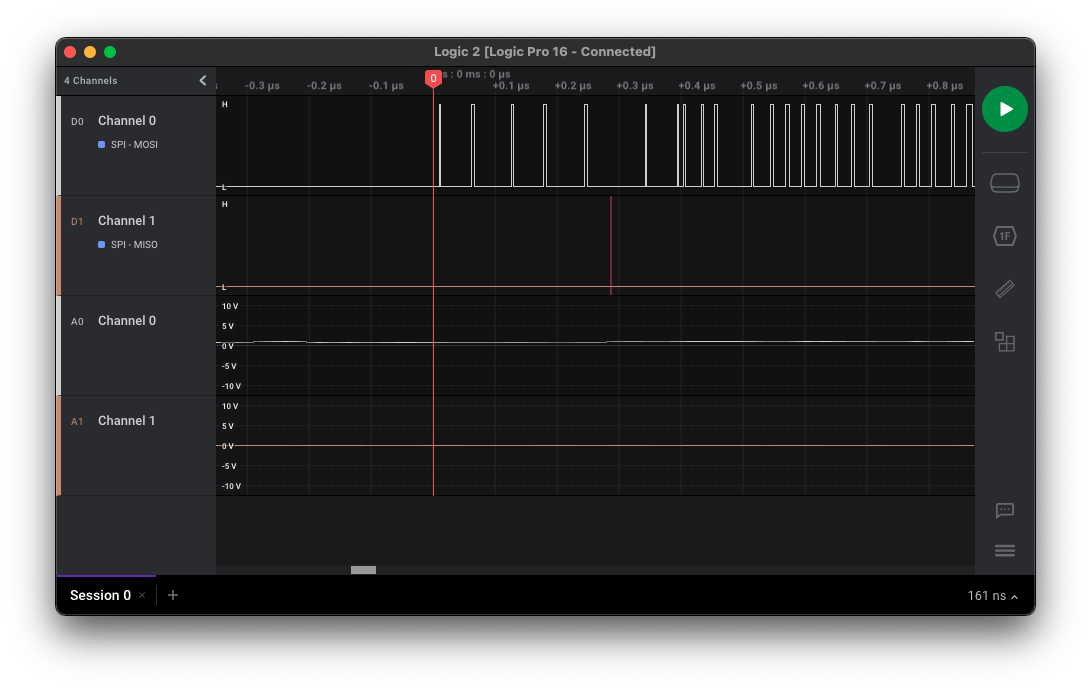Screen dimensions: 1091x689
Task: Collapse the channels sidebar with the chevron
Action: click(x=202, y=81)
